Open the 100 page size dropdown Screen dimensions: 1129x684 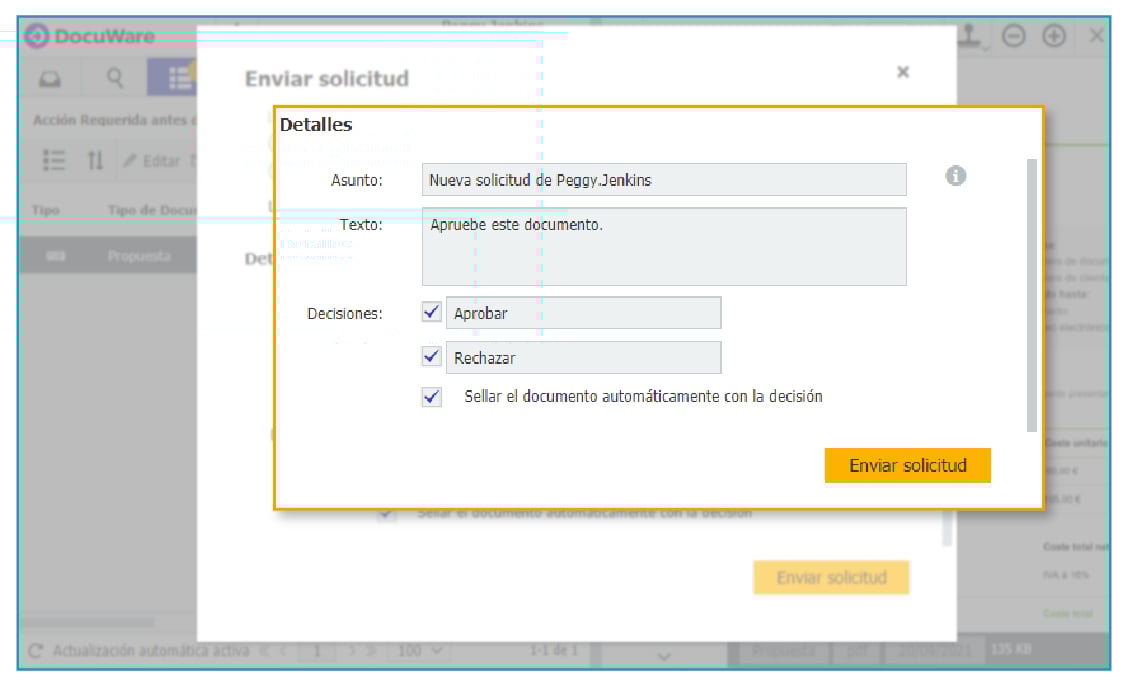[x=421, y=651]
